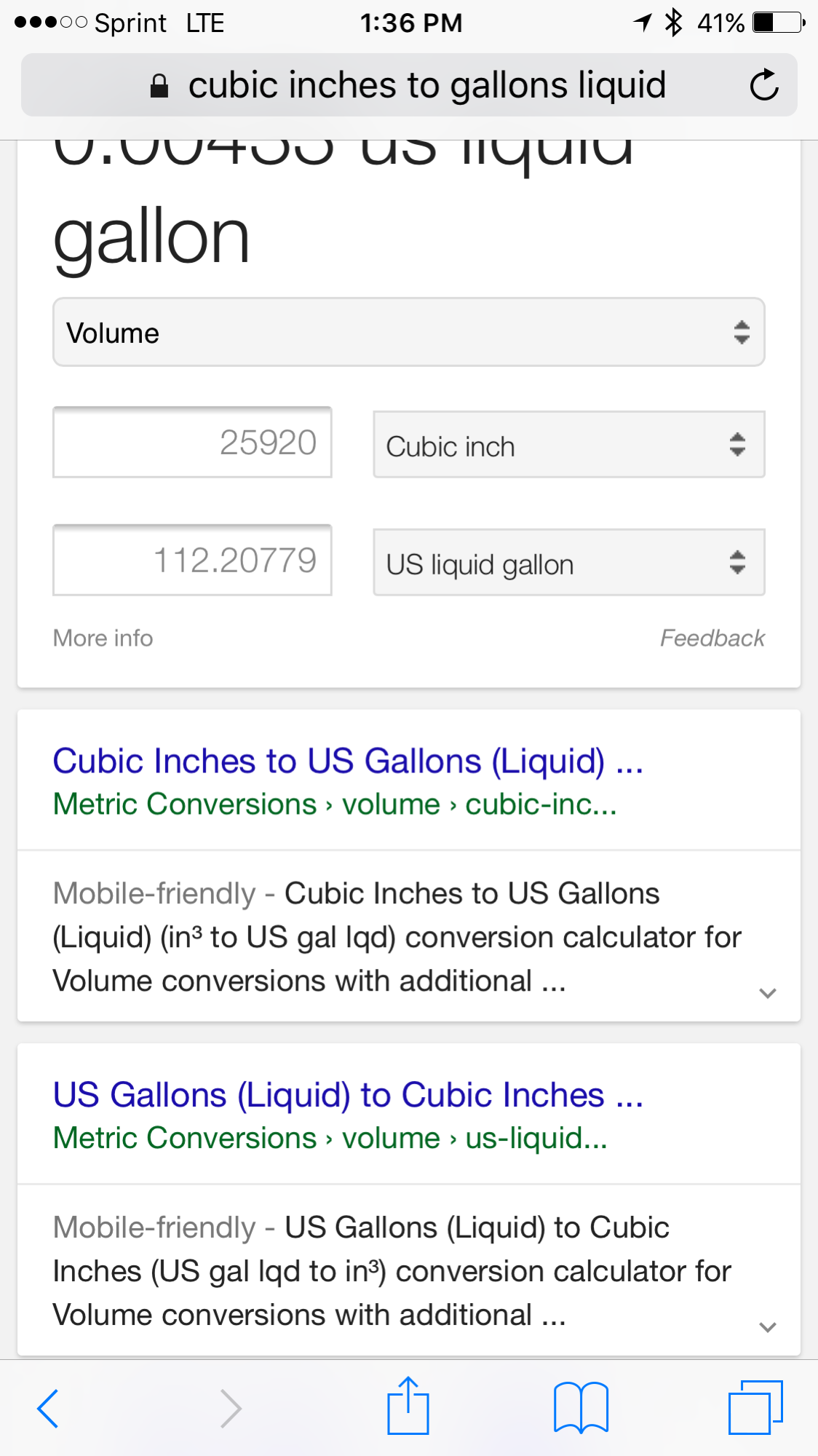
Task: Tap the Feedback link
Action: pos(712,638)
